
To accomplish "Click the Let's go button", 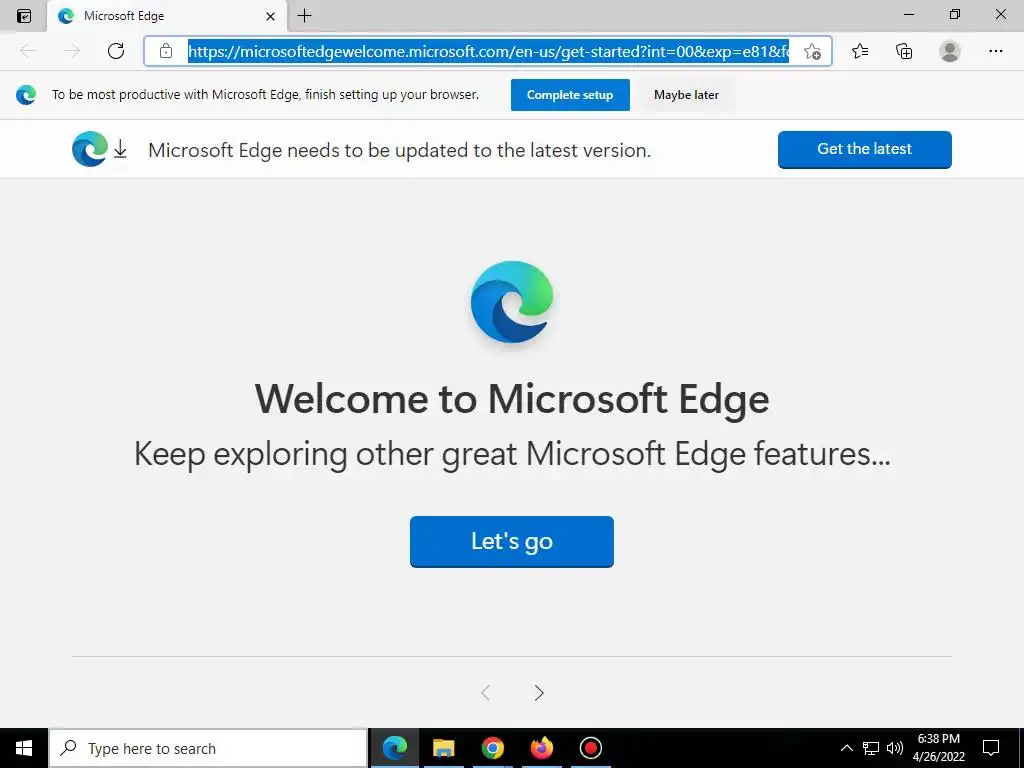I will pyautogui.click(x=512, y=541).
